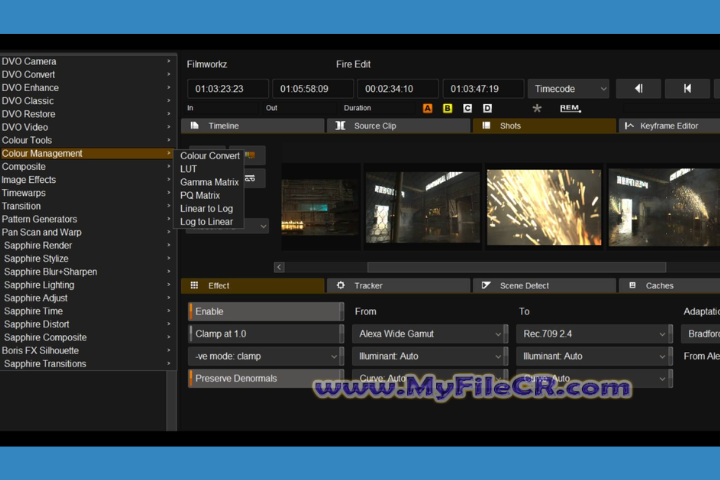720x480 pixels.
Task: Choose Linear to Log from submenu
Action: pos(206,209)
